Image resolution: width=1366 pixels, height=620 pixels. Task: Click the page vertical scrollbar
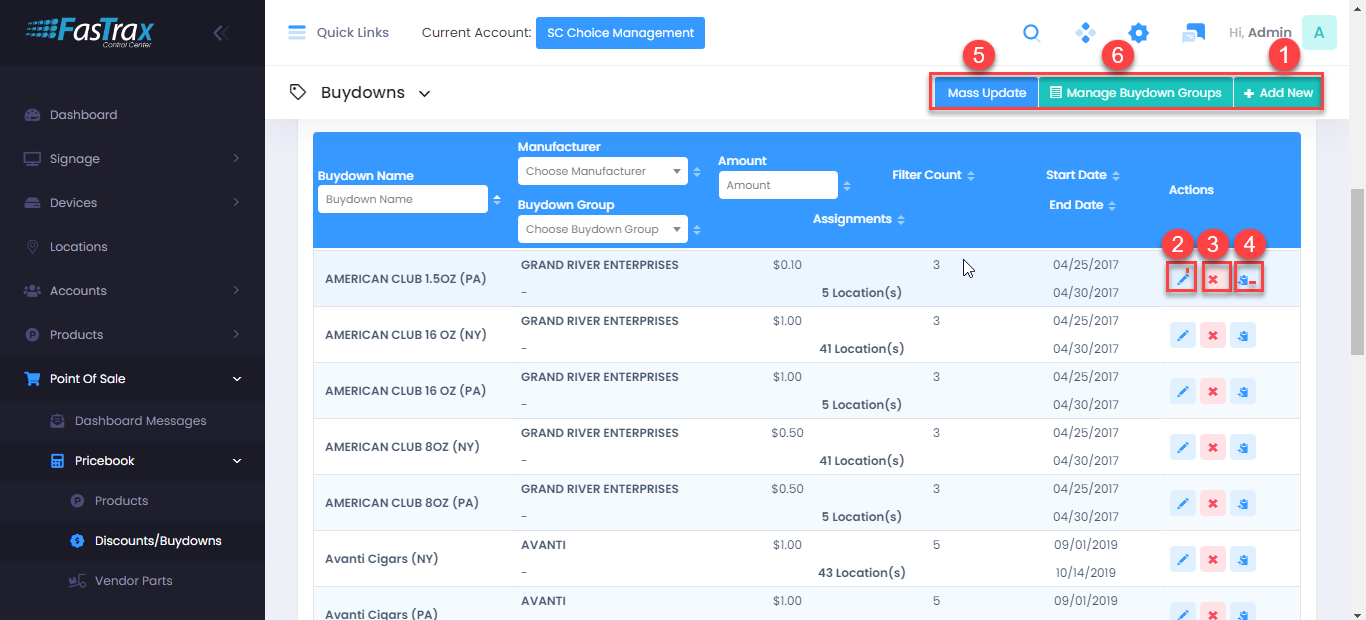1357,270
